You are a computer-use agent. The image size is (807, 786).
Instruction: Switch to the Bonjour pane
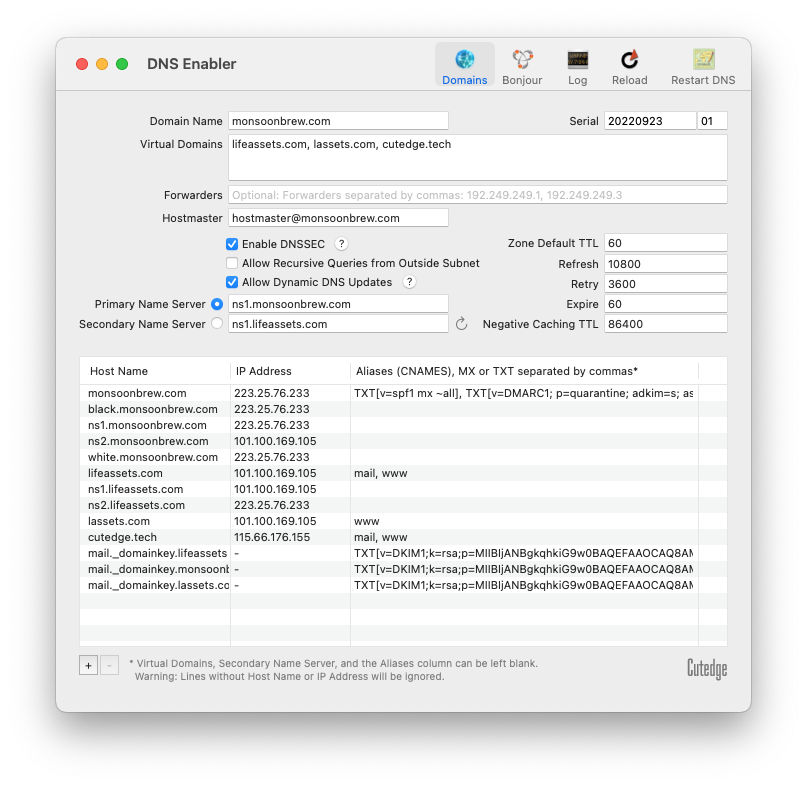pyautogui.click(x=522, y=67)
